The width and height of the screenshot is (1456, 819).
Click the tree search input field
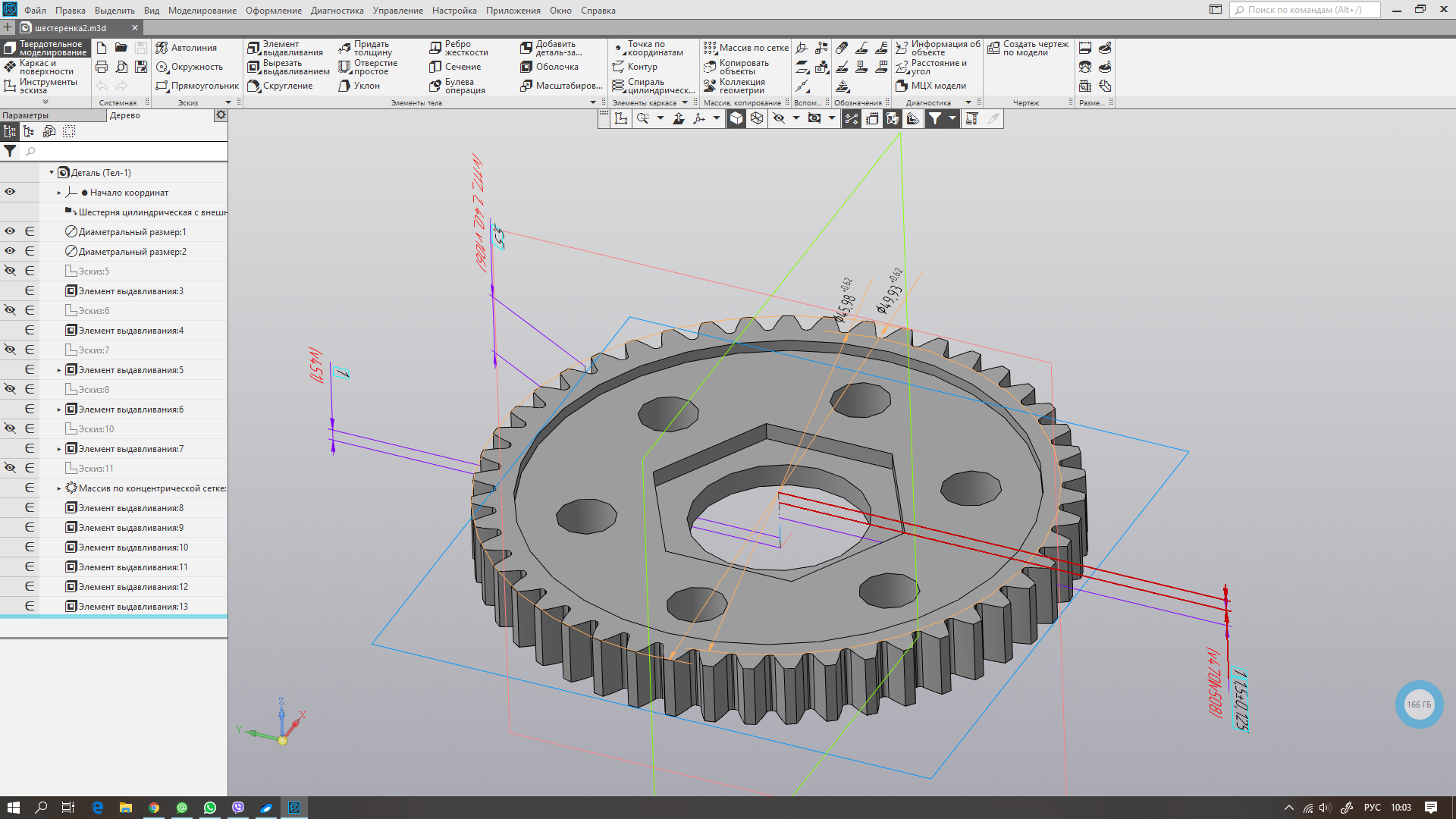[121, 152]
